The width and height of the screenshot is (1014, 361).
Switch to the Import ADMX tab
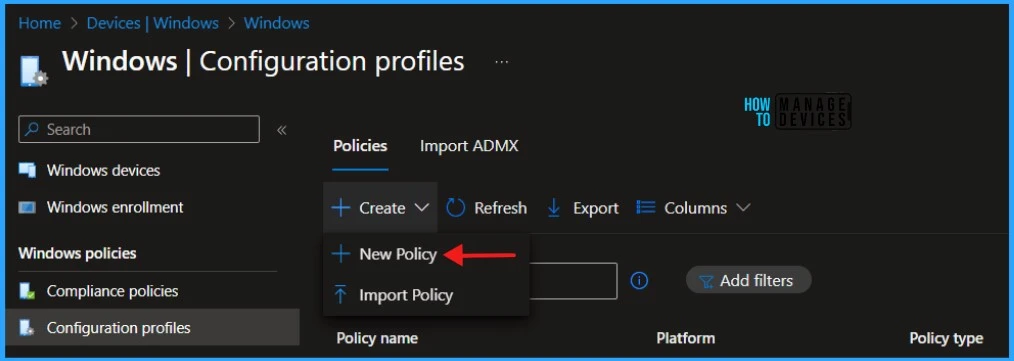pyautogui.click(x=469, y=146)
